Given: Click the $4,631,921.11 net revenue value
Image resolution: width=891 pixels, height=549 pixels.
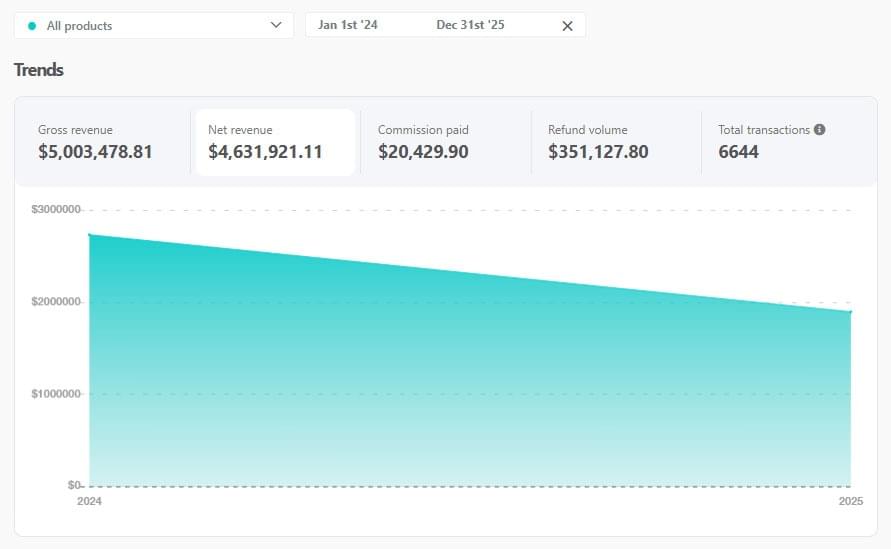Looking at the screenshot, I should [265, 152].
